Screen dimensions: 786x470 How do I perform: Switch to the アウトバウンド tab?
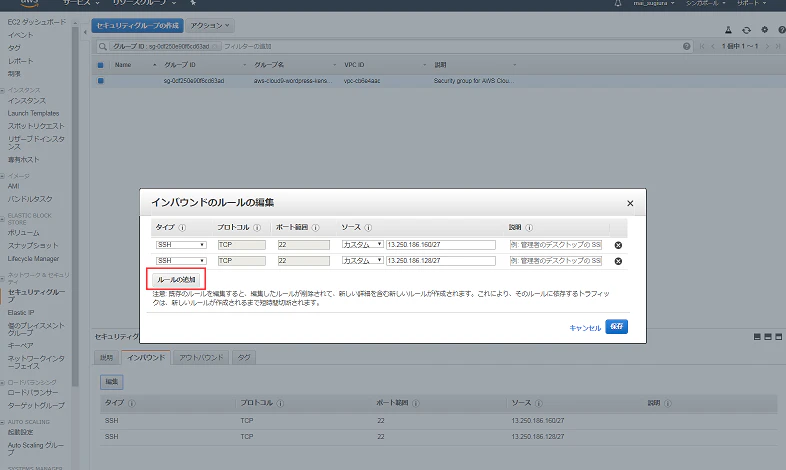(x=201, y=358)
